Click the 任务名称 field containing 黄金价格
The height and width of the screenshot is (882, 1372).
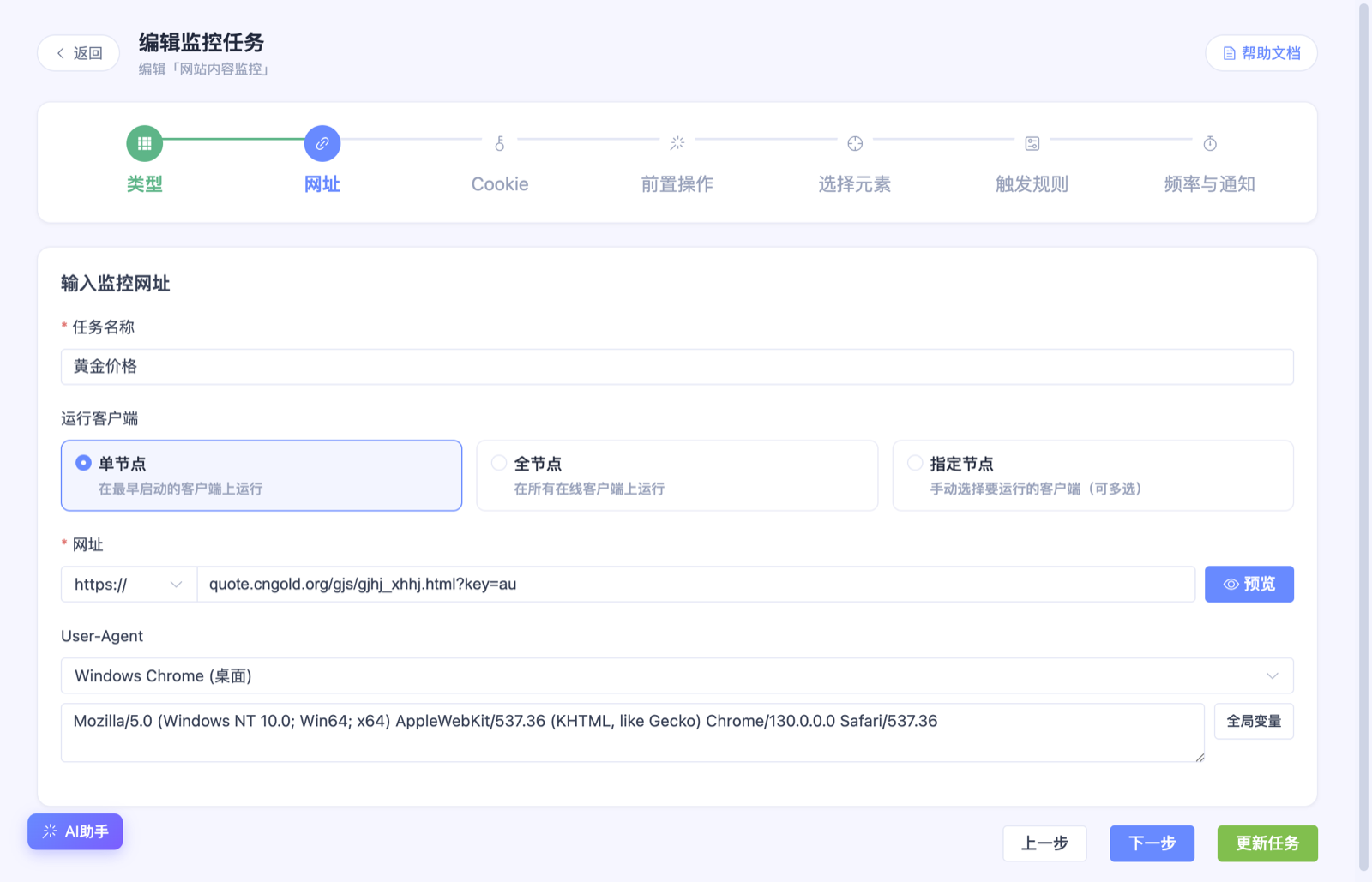click(677, 367)
